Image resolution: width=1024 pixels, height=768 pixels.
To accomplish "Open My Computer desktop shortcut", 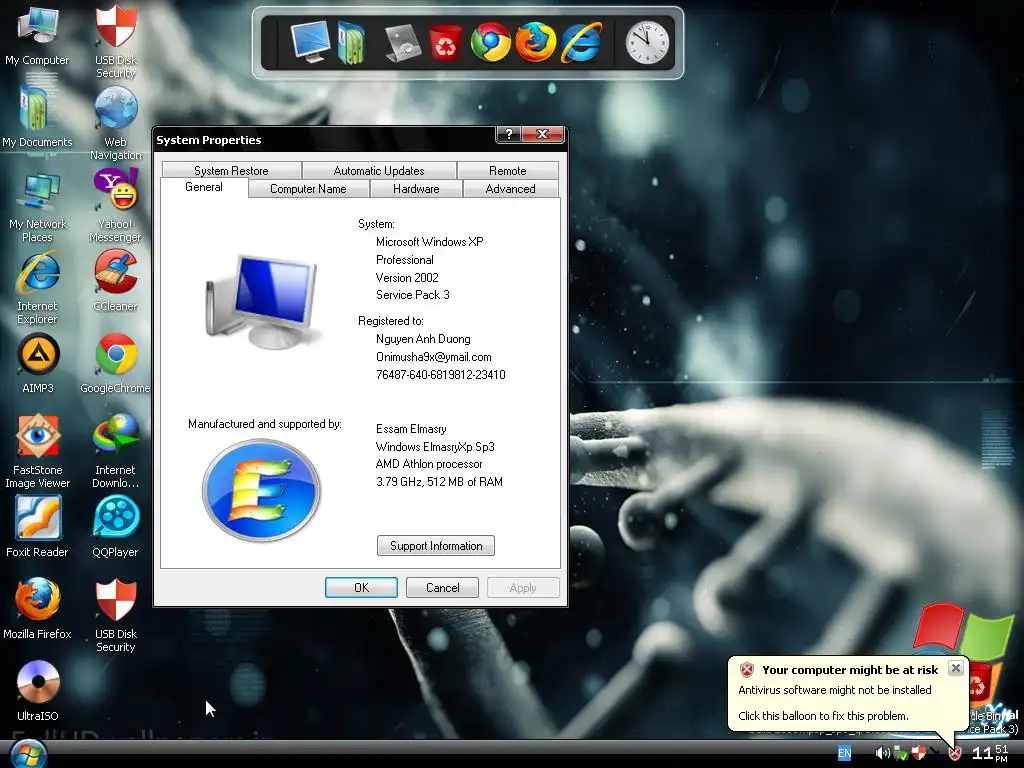I will (x=37, y=36).
